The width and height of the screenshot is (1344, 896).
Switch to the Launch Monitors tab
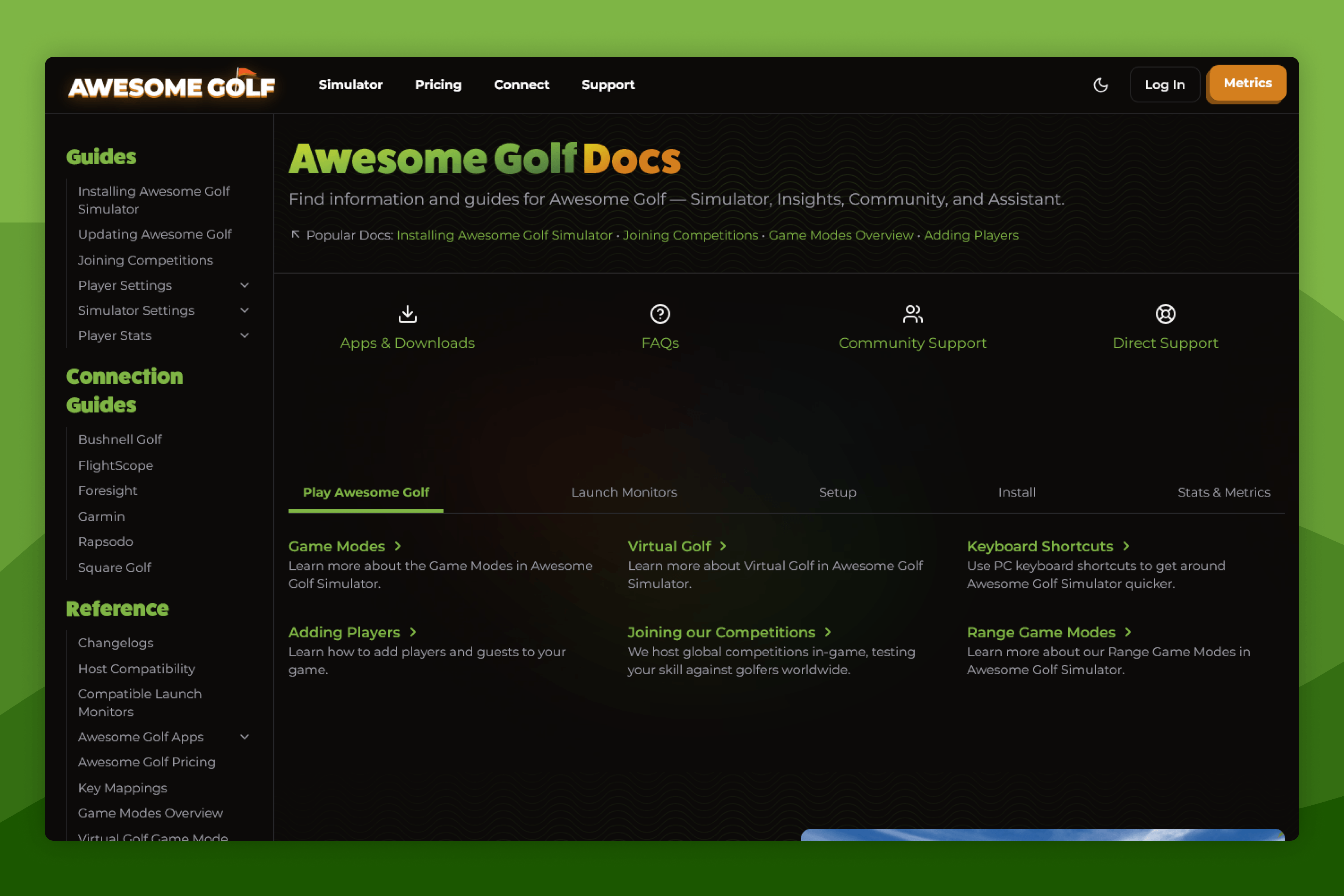623,492
